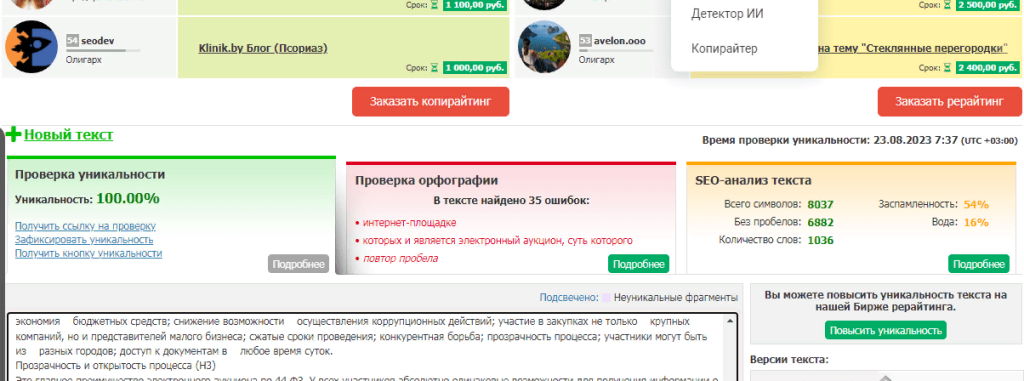
Task: Click the Заспамленность value 54%
Action: click(976, 205)
